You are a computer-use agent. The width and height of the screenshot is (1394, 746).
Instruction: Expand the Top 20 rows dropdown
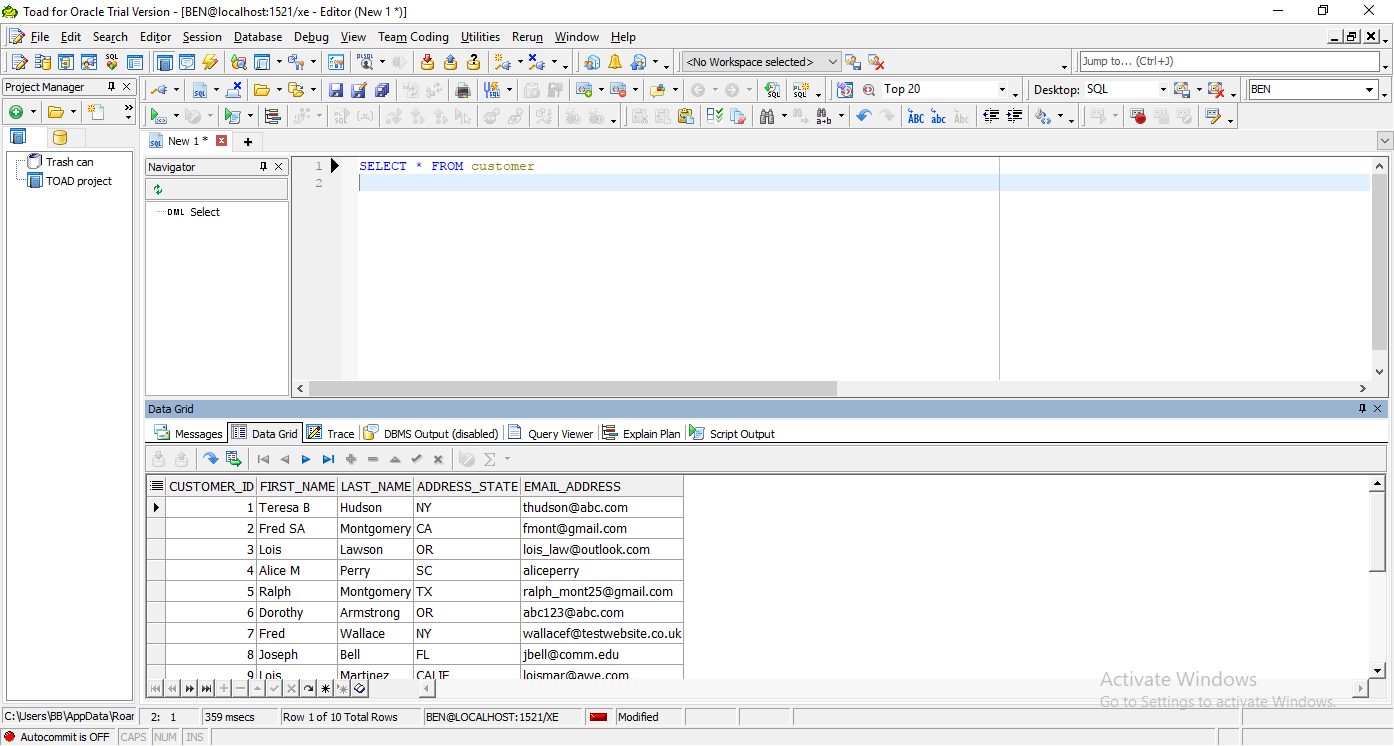click(1003, 88)
